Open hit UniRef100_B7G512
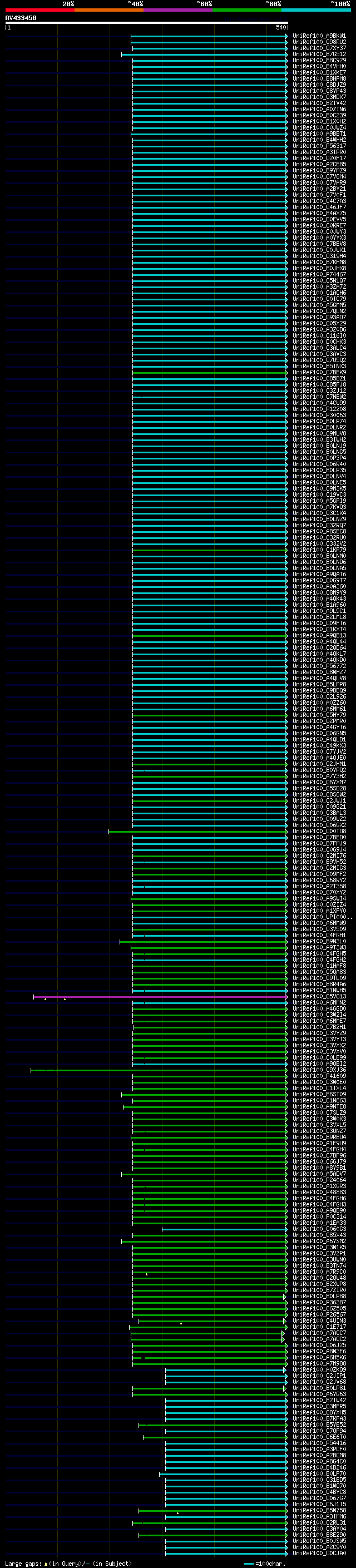The image size is (356, 1568). coord(319,54)
